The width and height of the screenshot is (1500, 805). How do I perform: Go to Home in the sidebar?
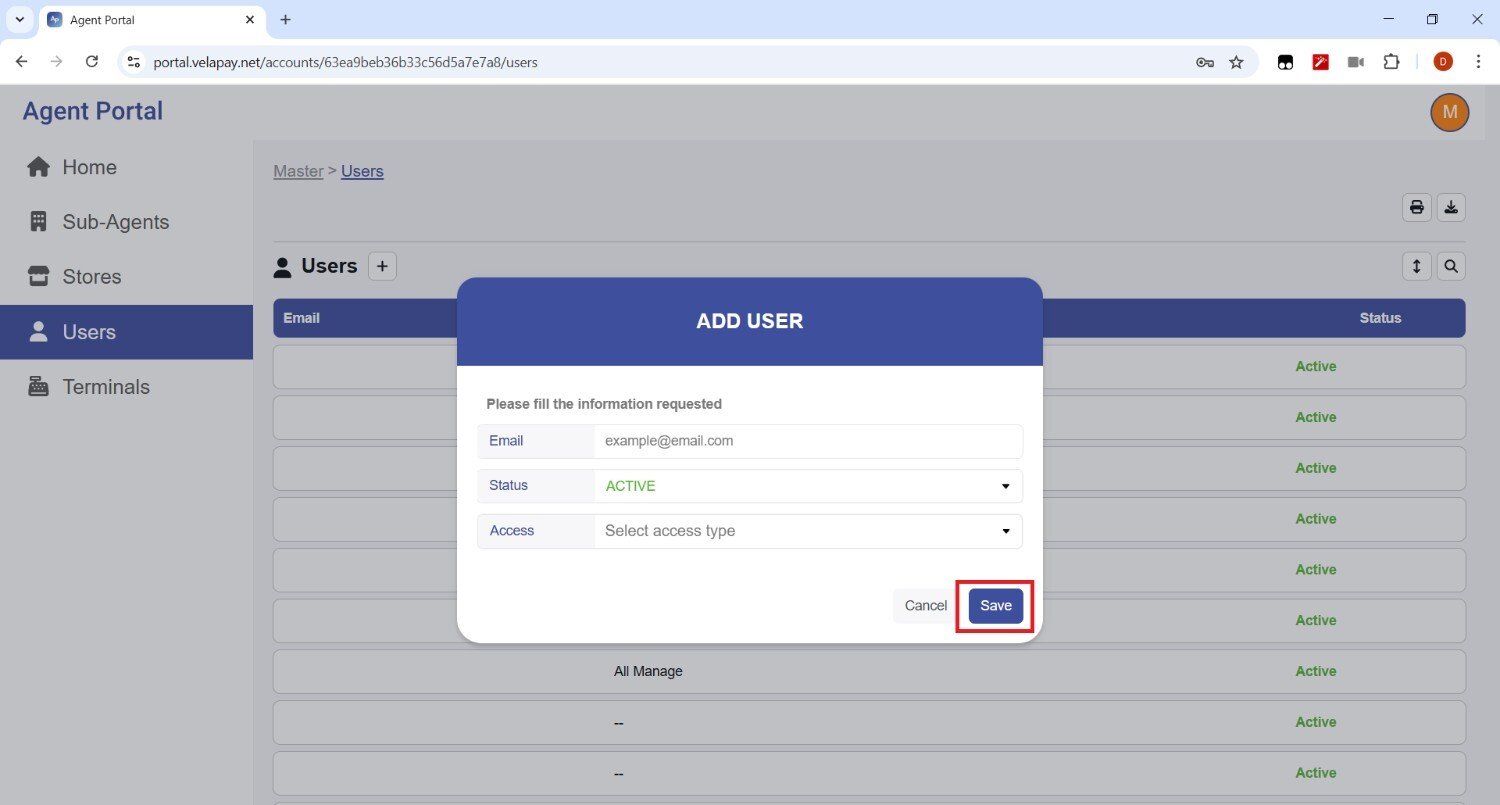pos(89,167)
